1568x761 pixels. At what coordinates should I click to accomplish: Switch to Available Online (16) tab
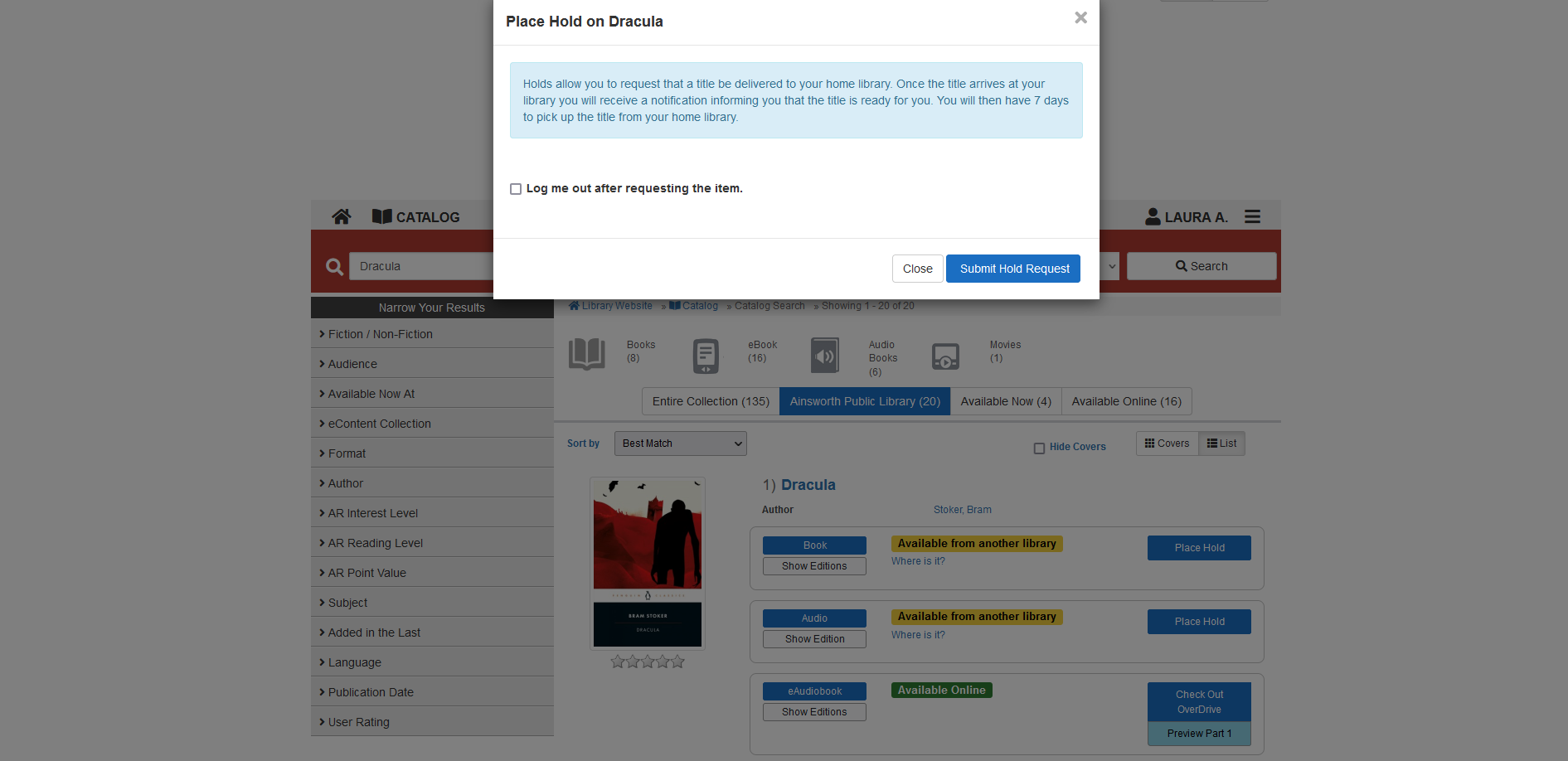pyautogui.click(x=1126, y=401)
